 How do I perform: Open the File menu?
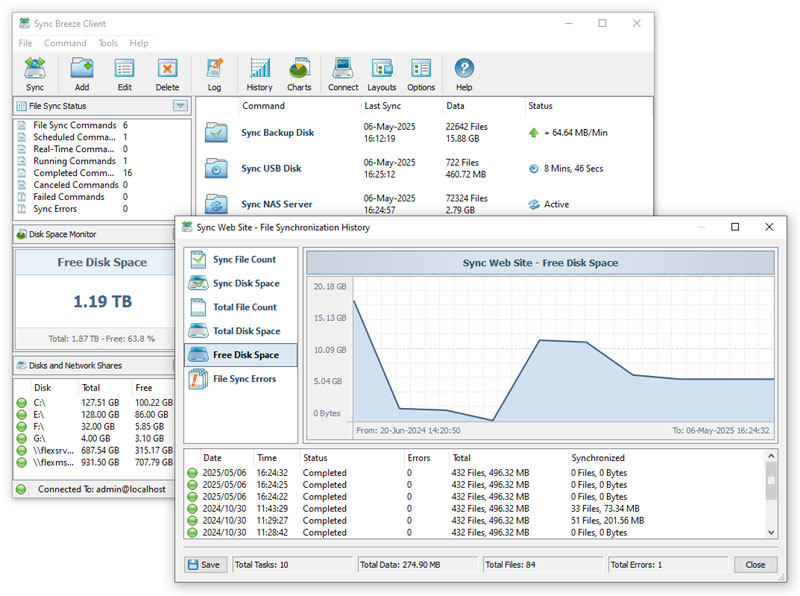pos(25,43)
